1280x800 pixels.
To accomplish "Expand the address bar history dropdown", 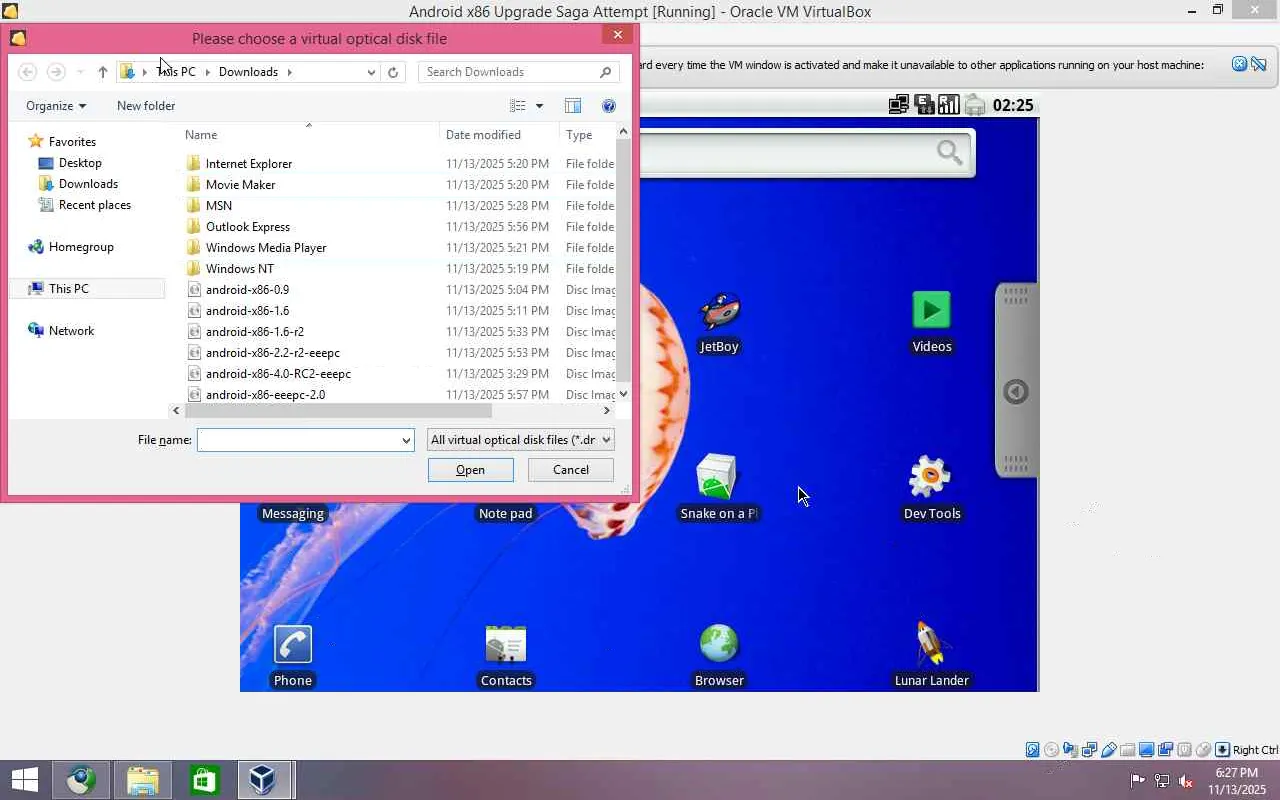I will point(371,72).
